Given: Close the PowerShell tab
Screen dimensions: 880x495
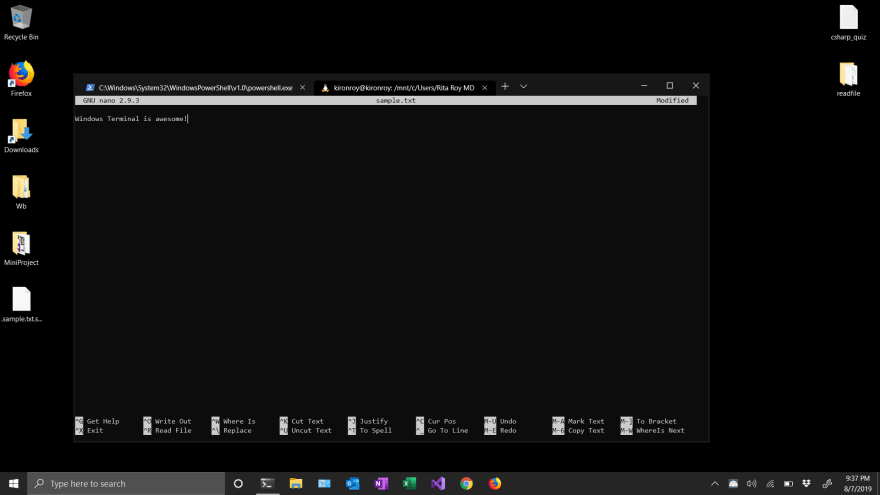Looking at the screenshot, I should click(x=302, y=88).
